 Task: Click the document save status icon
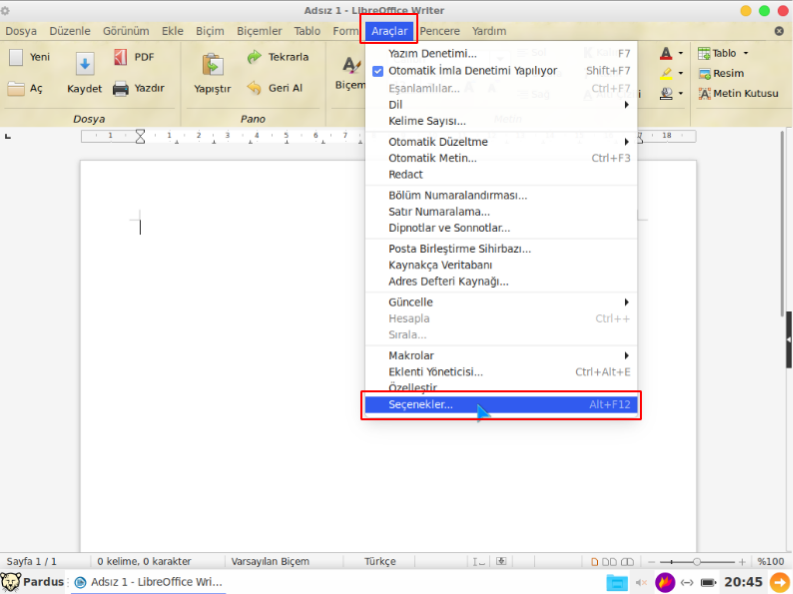pyautogui.click(x=501, y=561)
